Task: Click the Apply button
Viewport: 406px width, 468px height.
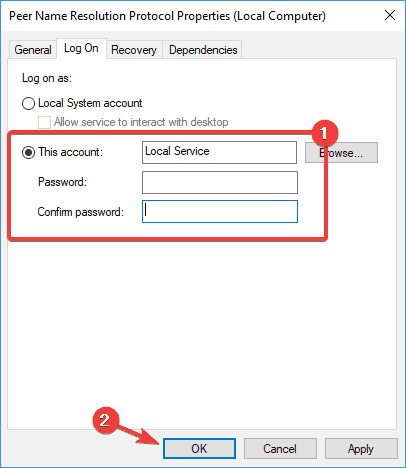Action: (x=361, y=448)
